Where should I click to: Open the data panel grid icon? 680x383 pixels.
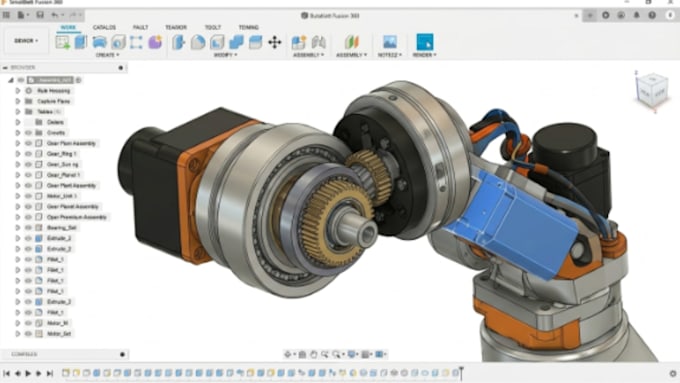tap(6, 15)
